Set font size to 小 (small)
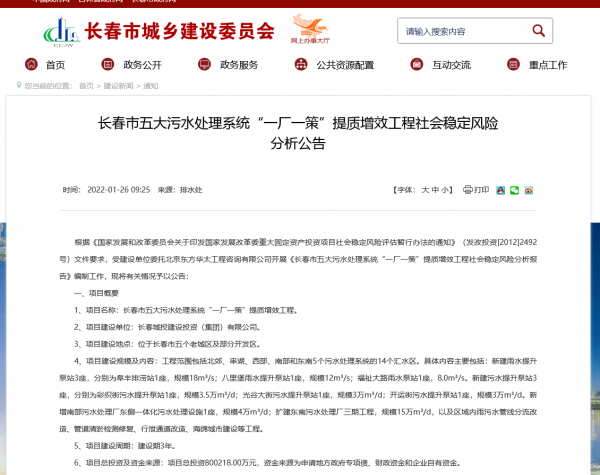Screen dimensions: 600x475 click(x=446, y=189)
